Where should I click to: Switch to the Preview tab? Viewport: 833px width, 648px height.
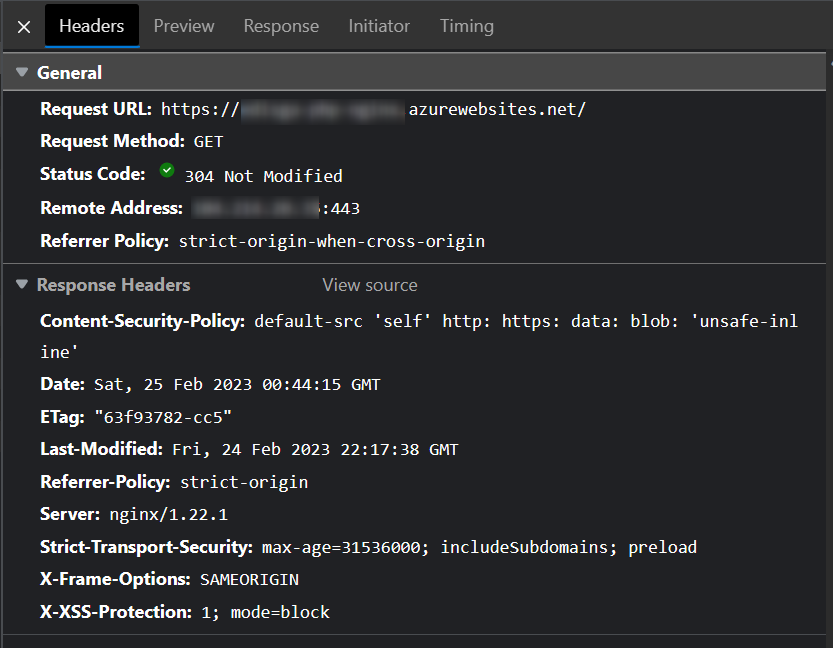pyautogui.click(x=183, y=26)
